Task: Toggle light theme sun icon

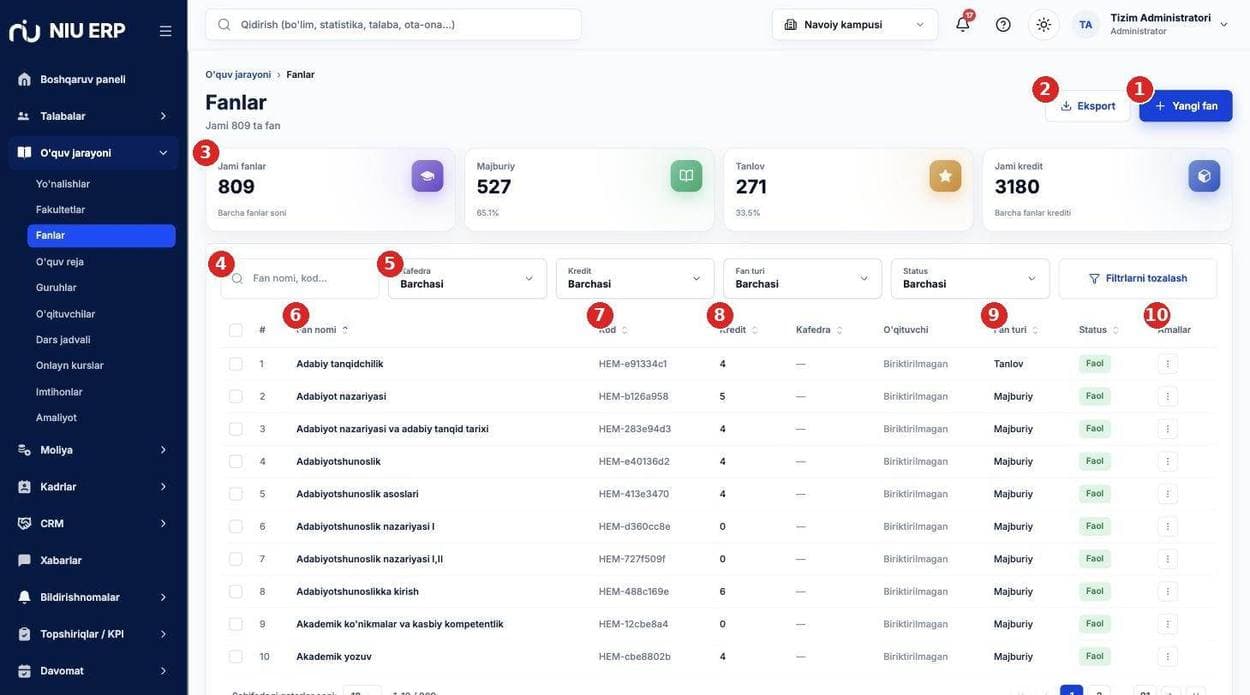Action: pos(1044,24)
